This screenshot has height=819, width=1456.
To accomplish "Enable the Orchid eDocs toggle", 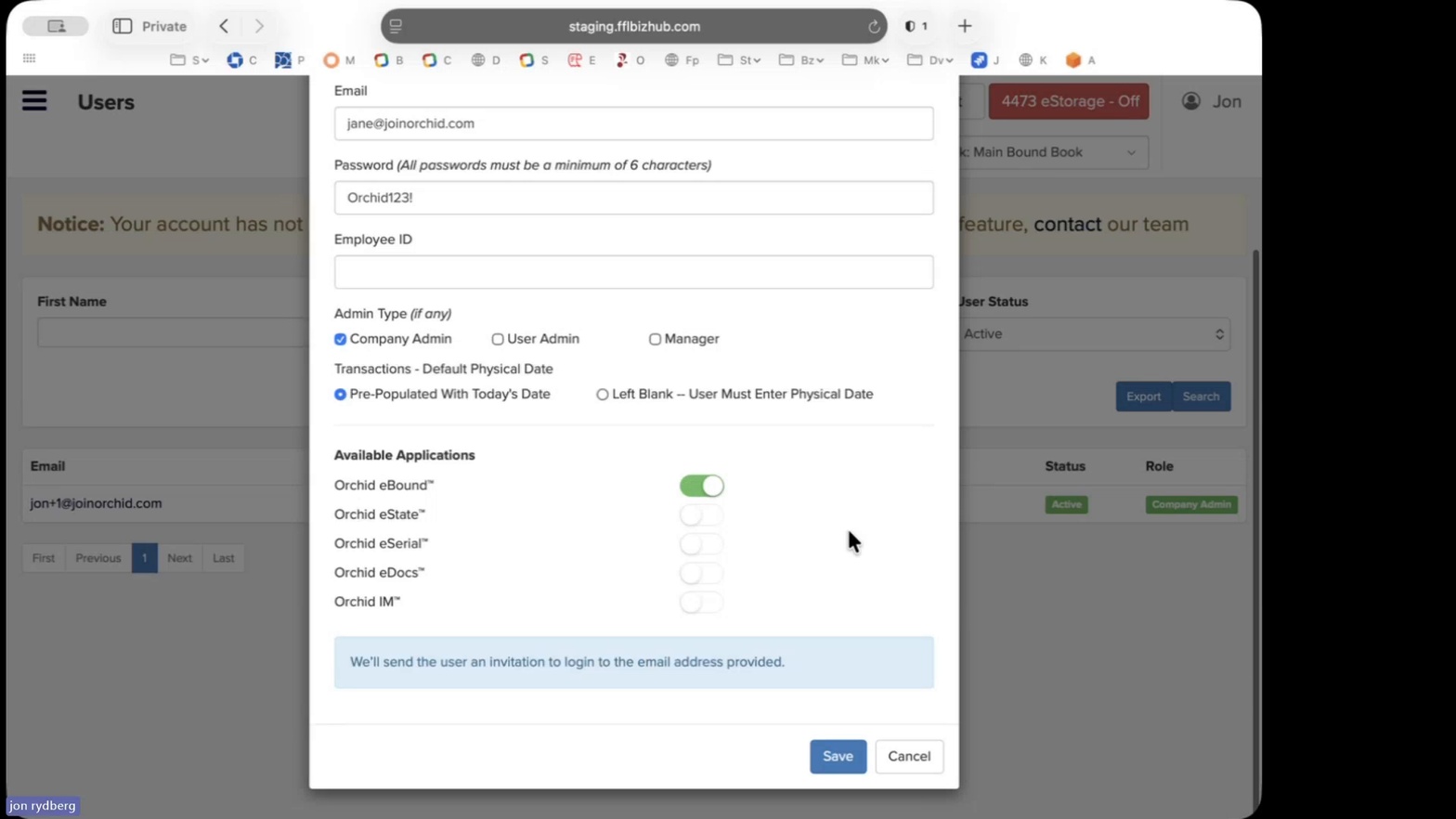I will (701, 573).
